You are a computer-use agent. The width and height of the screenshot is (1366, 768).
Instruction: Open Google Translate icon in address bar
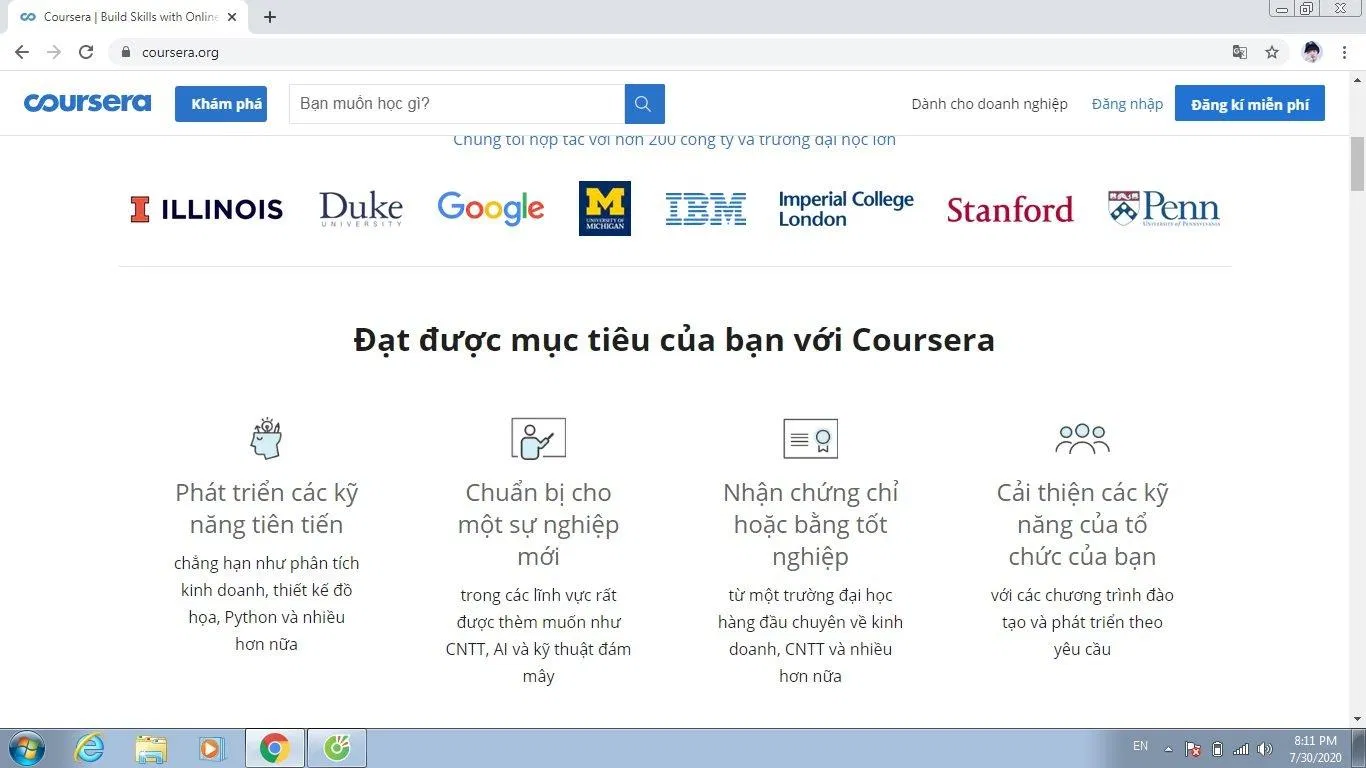coord(1240,51)
